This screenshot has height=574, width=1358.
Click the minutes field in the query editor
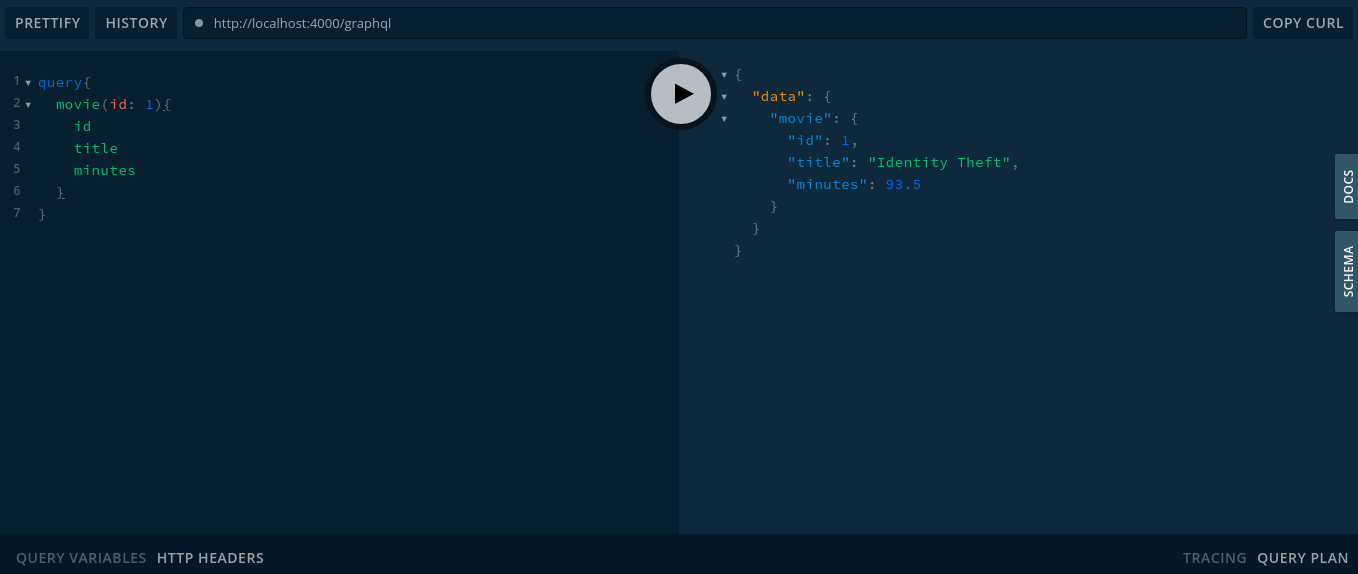[x=104, y=170]
